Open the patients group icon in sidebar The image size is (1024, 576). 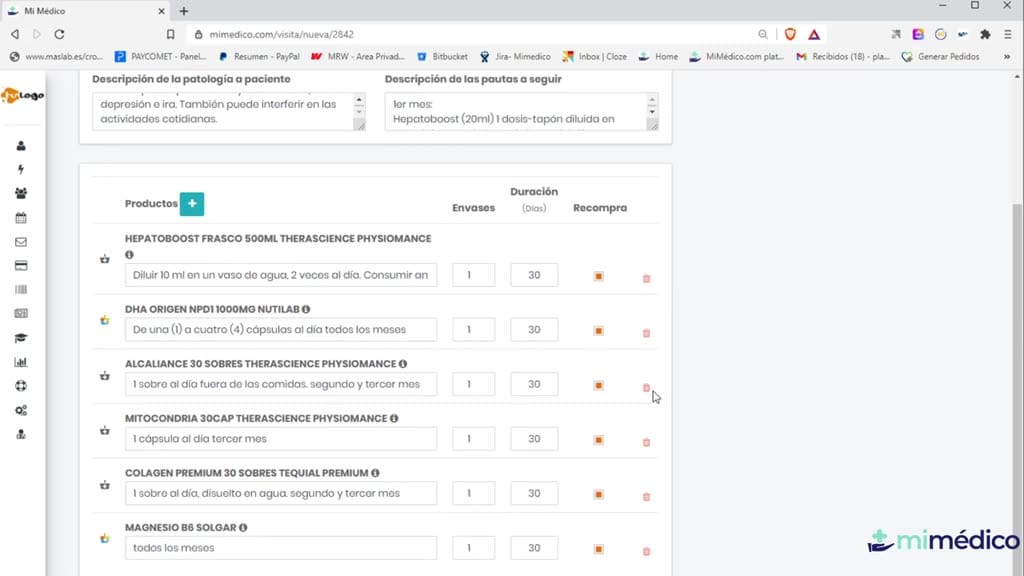[21, 193]
